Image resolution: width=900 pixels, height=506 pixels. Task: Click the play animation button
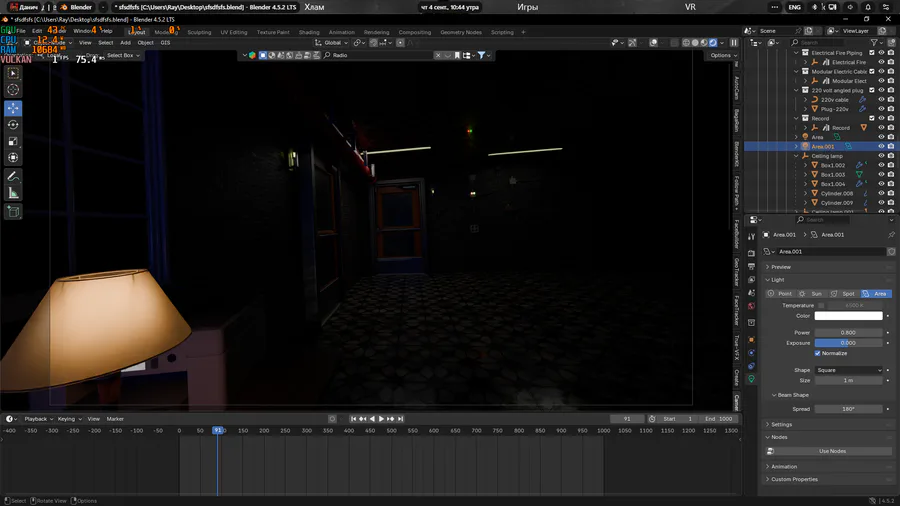pyautogui.click(x=381, y=419)
